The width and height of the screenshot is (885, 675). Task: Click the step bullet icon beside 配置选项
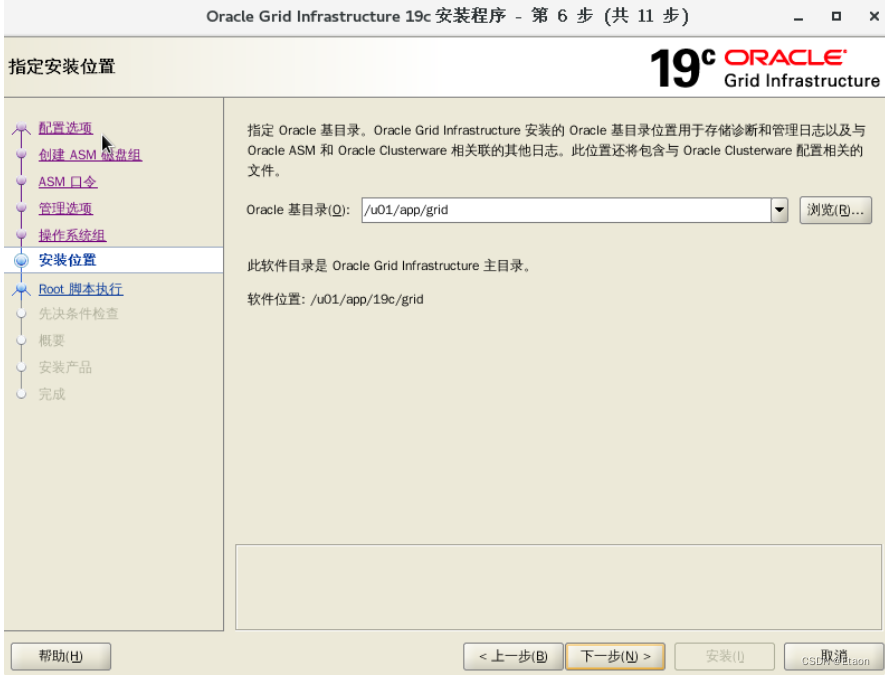(x=21, y=128)
